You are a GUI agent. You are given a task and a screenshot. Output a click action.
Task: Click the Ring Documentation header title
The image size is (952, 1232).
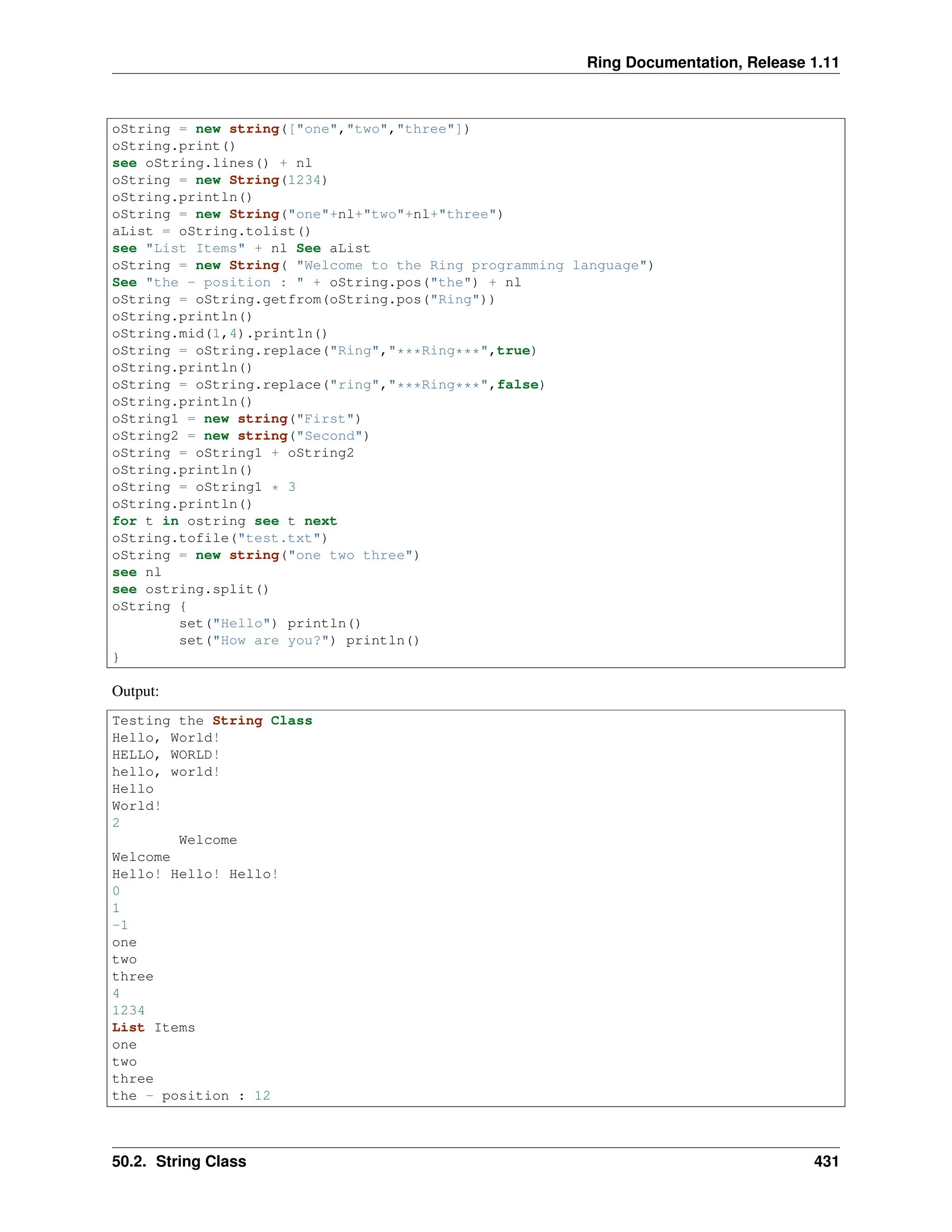click(x=712, y=62)
